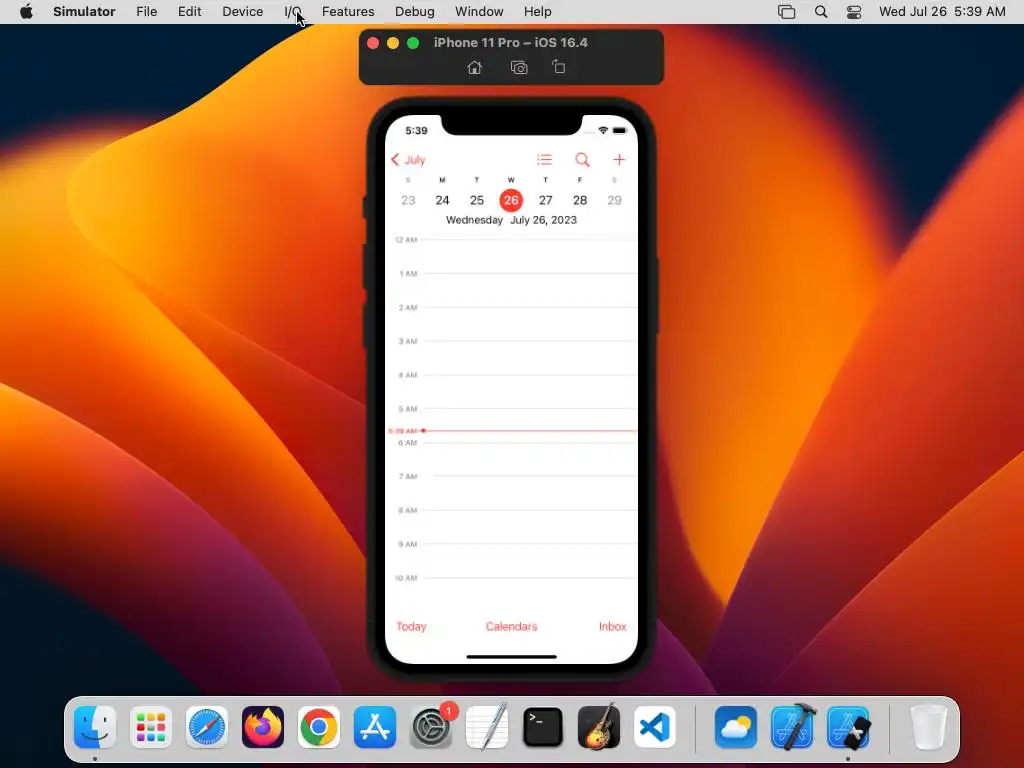Click the 'Wednesday July 26, 2023' date label

(511, 220)
